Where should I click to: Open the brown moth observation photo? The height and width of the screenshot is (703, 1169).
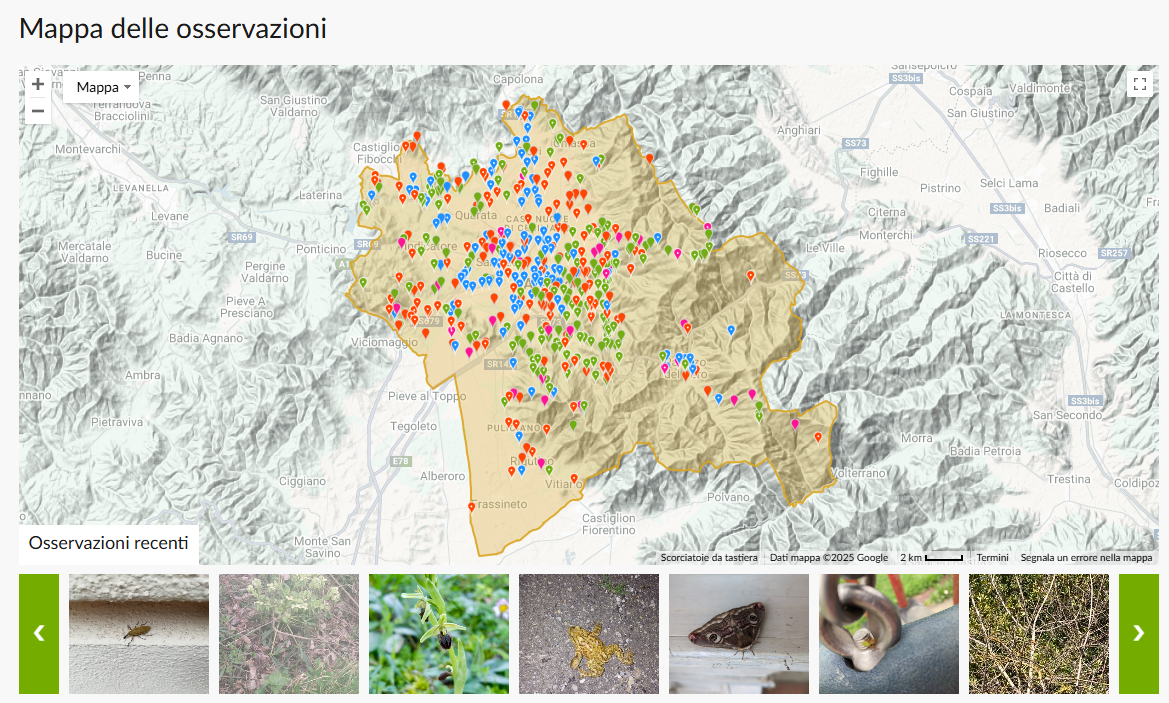point(738,634)
